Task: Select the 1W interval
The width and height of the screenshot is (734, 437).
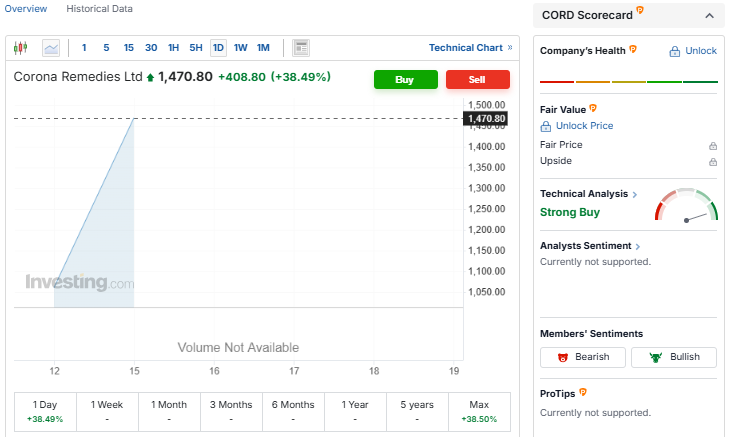Action: (x=241, y=48)
